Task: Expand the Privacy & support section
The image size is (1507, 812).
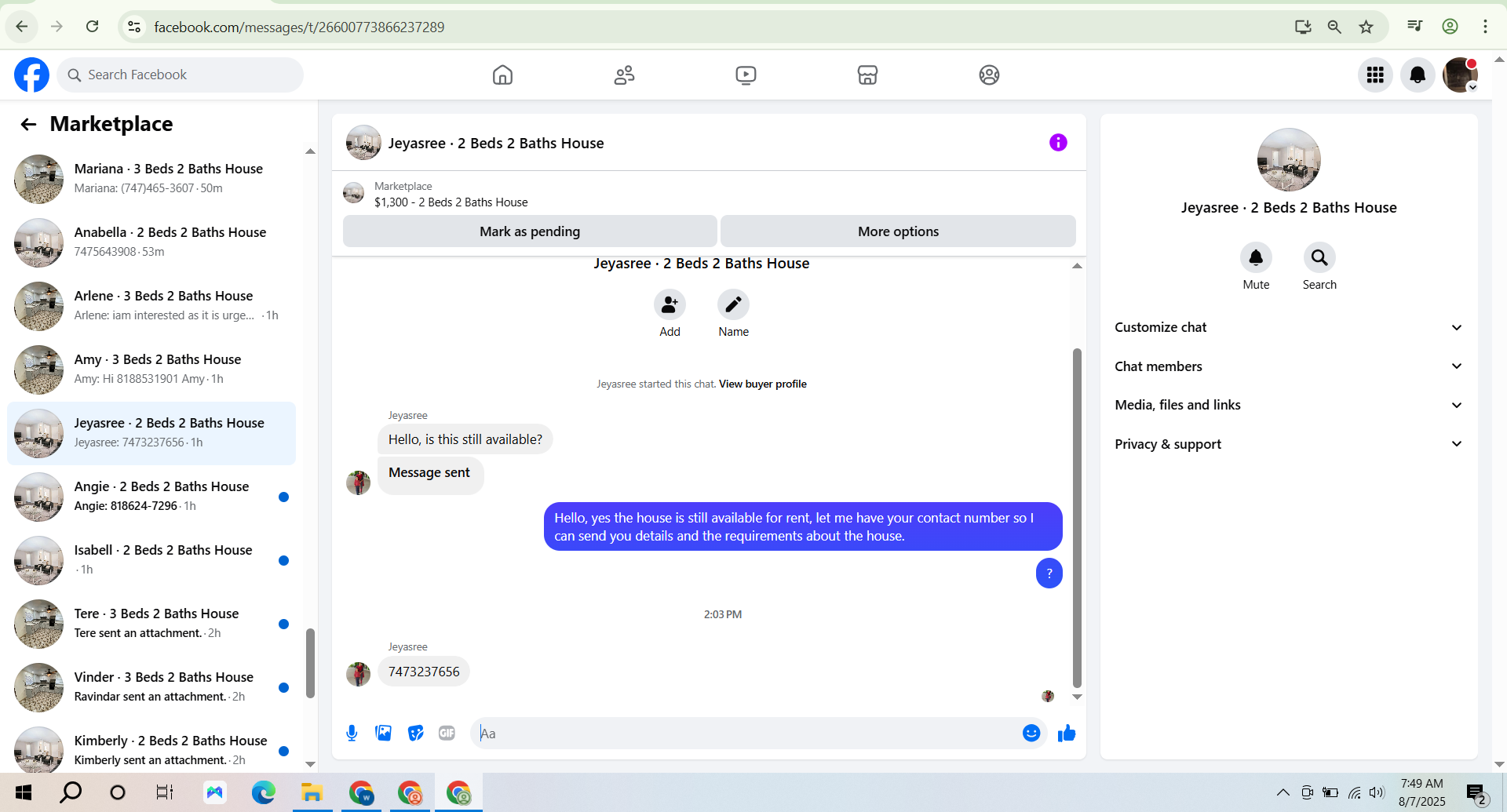Action: click(1288, 444)
